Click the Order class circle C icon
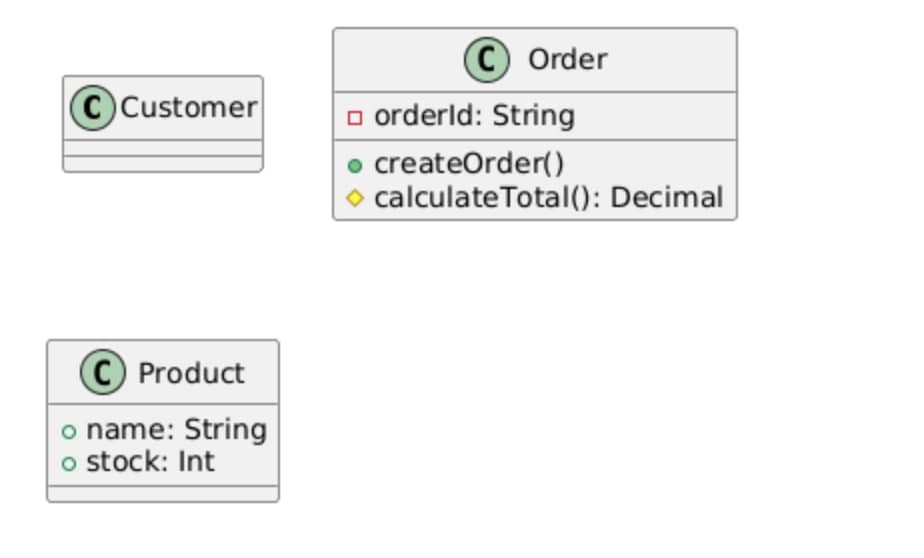Image resolution: width=924 pixels, height=558 pixels. click(x=487, y=60)
